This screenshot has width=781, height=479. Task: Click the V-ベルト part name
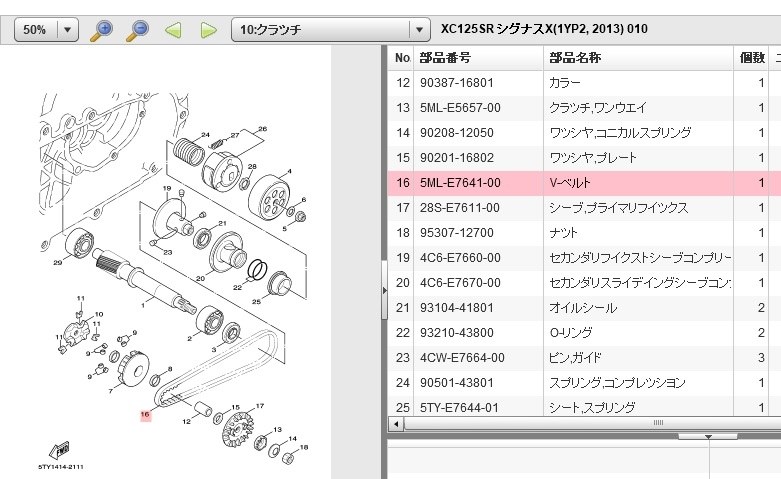pos(570,183)
